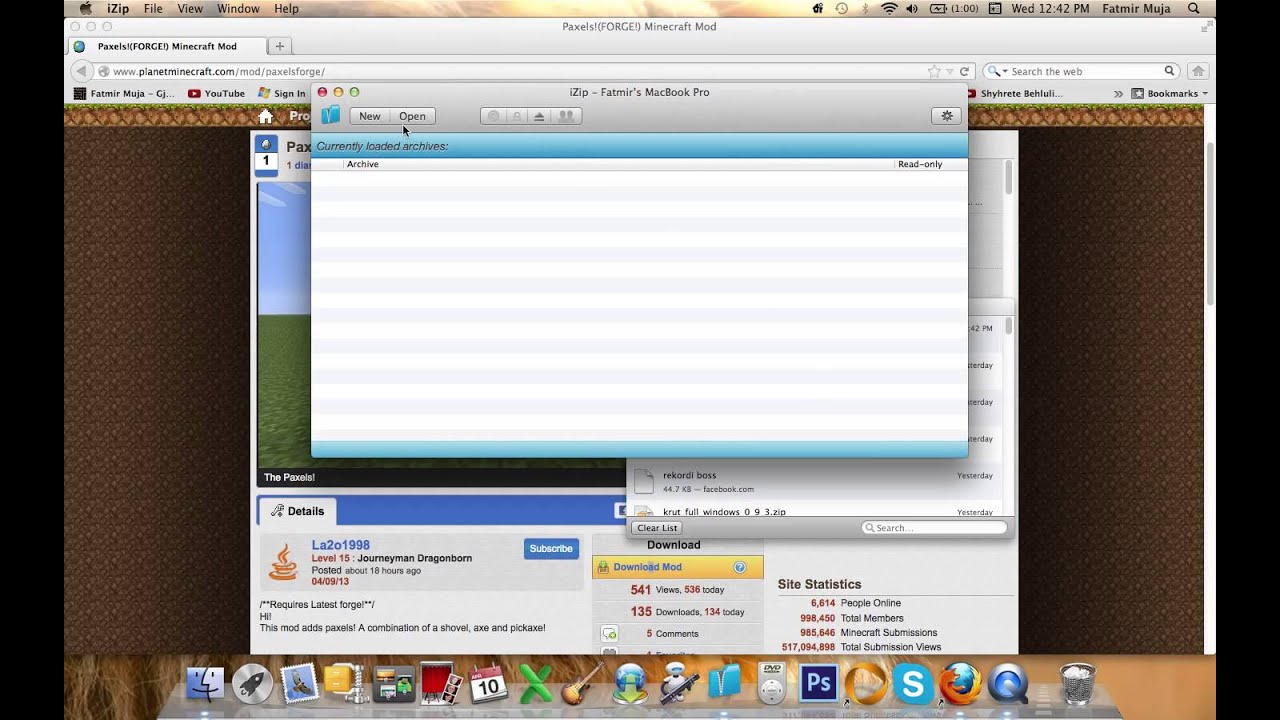Image resolution: width=1280 pixels, height=720 pixels.
Task: Open the calendar icon in the dock
Action: (x=489, y=683)
